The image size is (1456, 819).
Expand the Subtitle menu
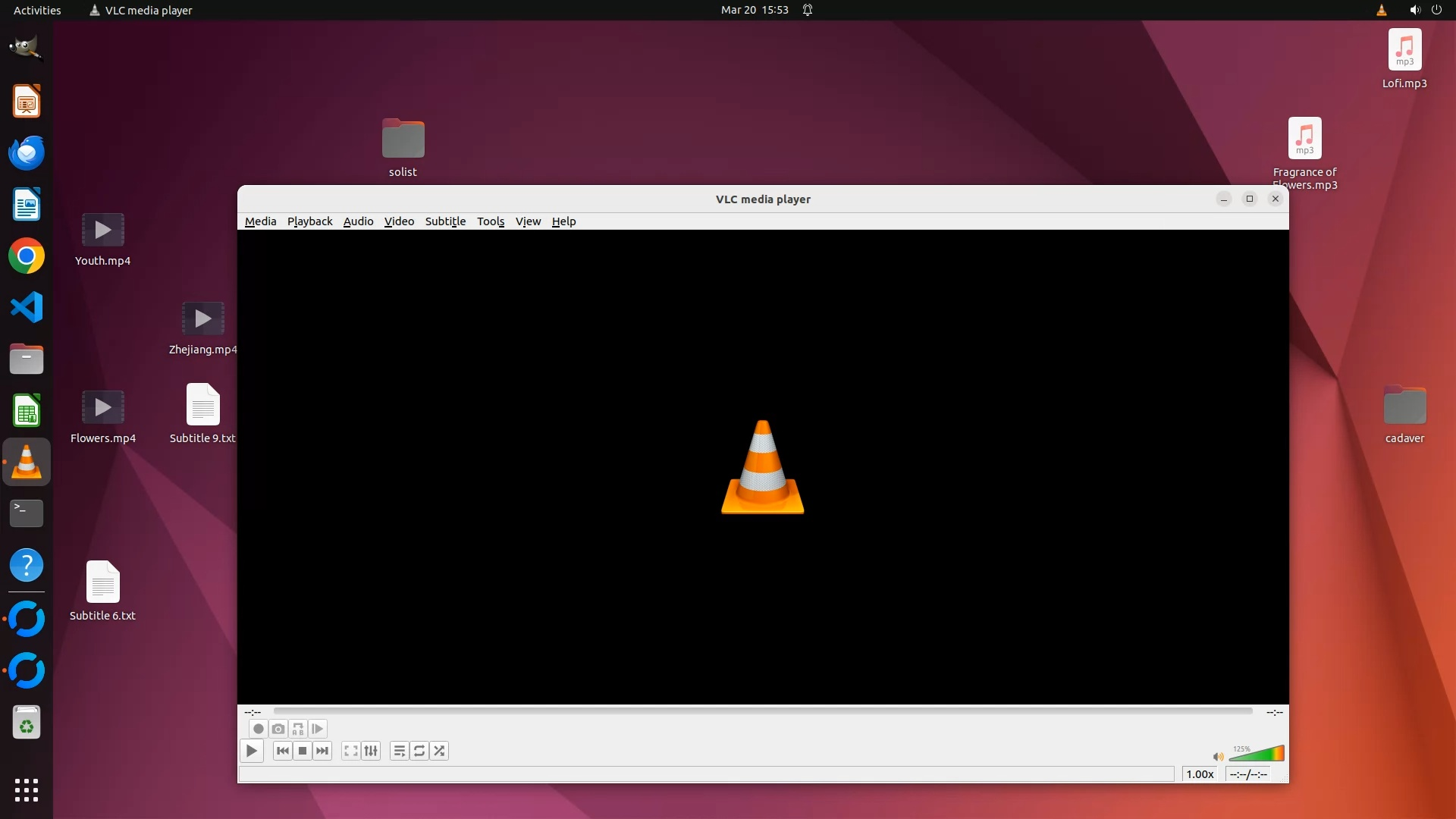(445, 221)
